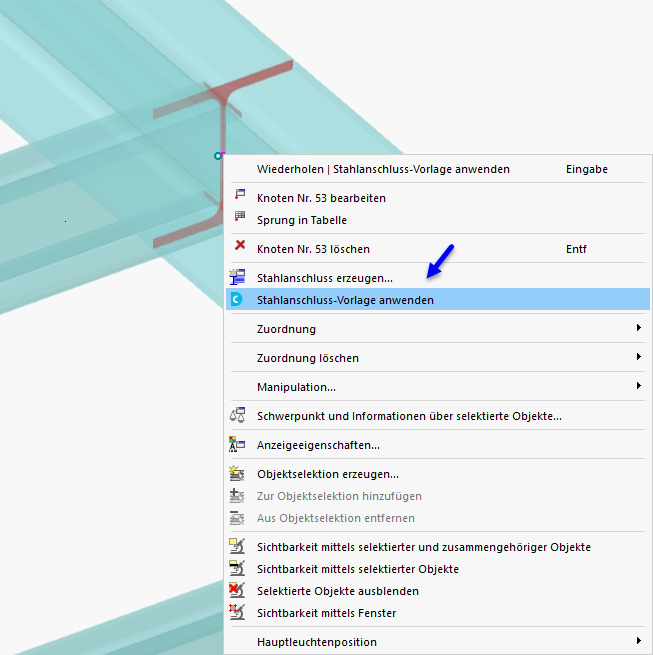Viewport: 653px width, 655px height.
Task: Click the Zur Objektselektion hinzufügen icon
Action: click(237, 495)
